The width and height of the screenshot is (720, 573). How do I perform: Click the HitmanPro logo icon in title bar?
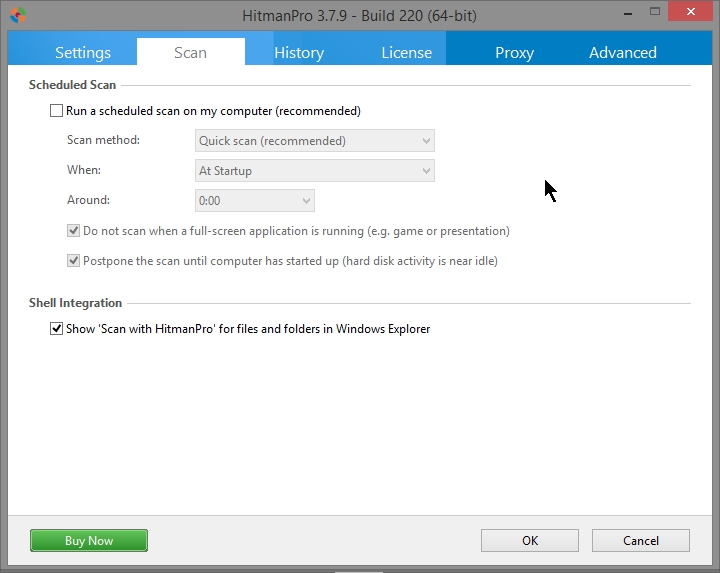(17, 15)
